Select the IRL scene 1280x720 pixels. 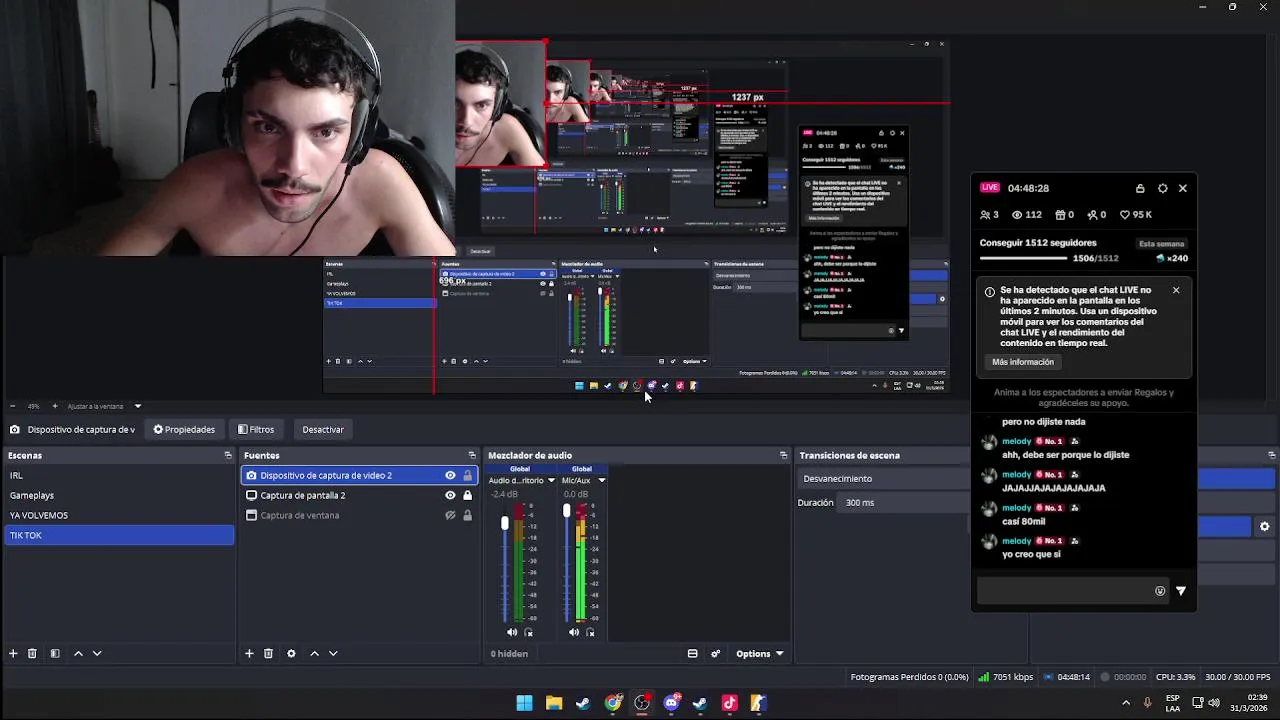pos(119,475)
